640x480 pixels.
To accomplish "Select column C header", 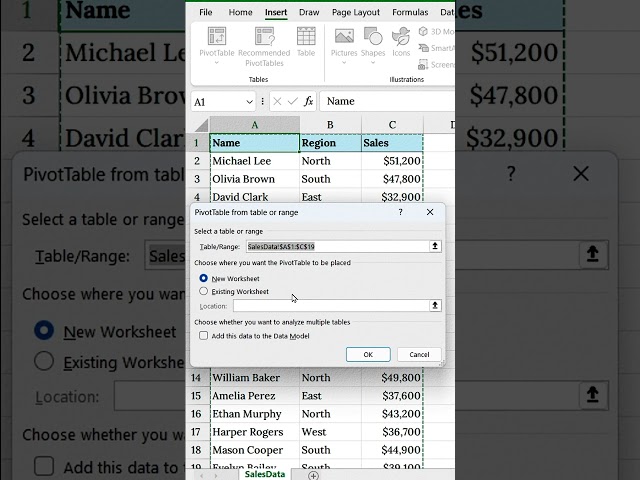I will click(x=392, y=124).
